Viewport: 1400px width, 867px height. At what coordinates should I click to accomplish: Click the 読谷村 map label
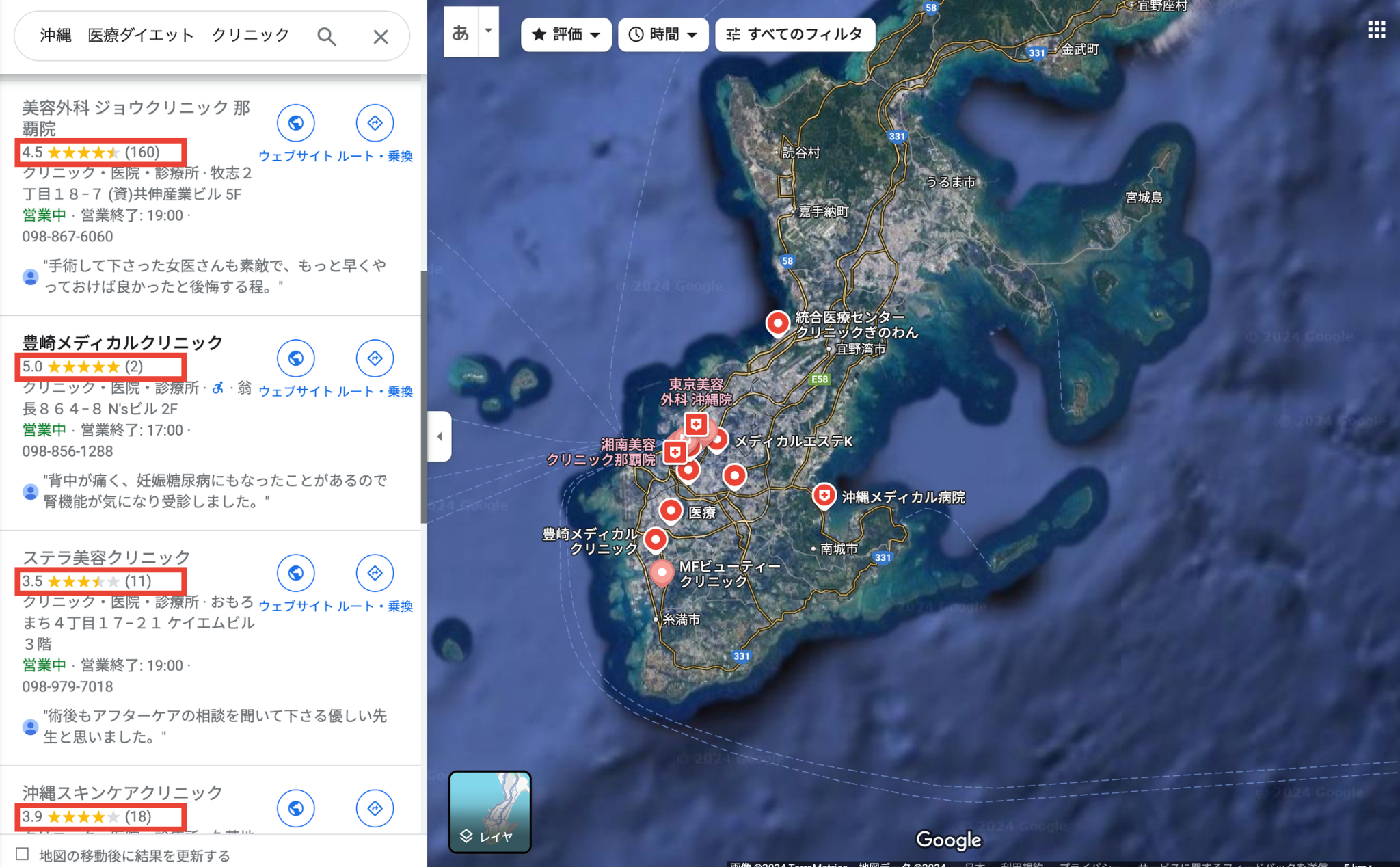coord(800,152)
